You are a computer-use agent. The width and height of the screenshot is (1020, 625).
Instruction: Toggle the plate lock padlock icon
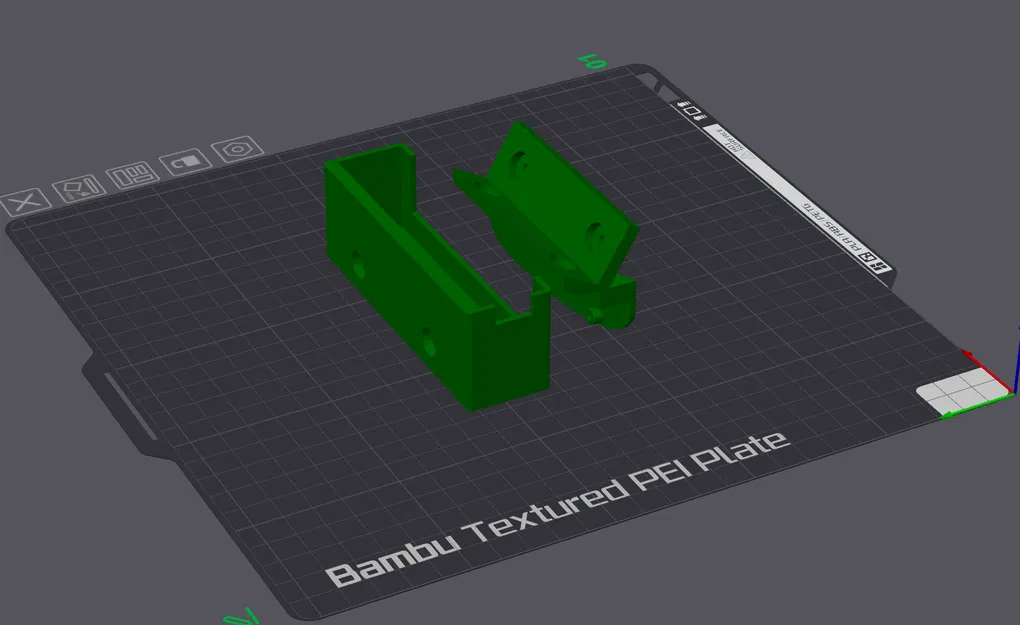(184, 161)
